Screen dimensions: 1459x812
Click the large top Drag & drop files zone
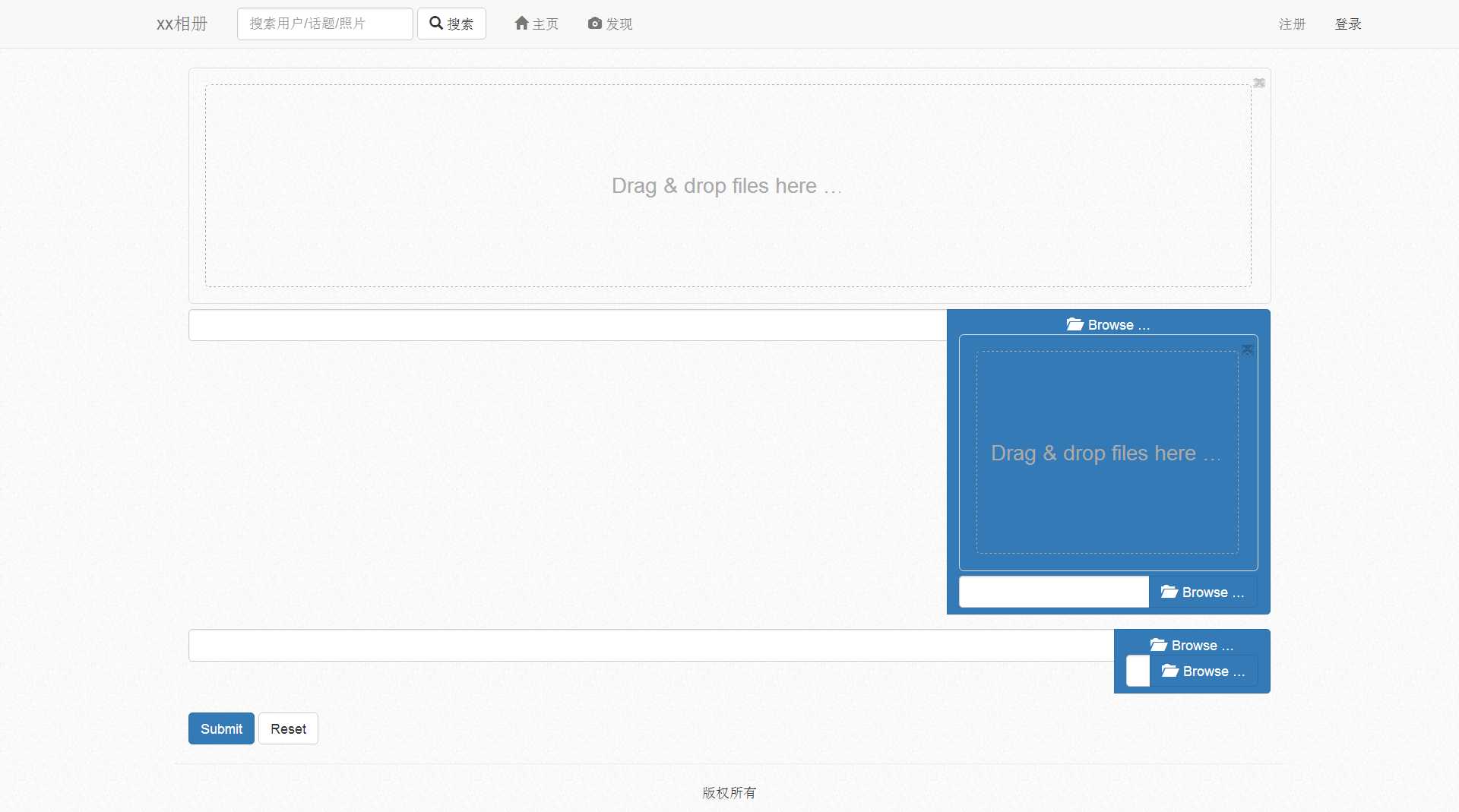click(x=728, y=185)
